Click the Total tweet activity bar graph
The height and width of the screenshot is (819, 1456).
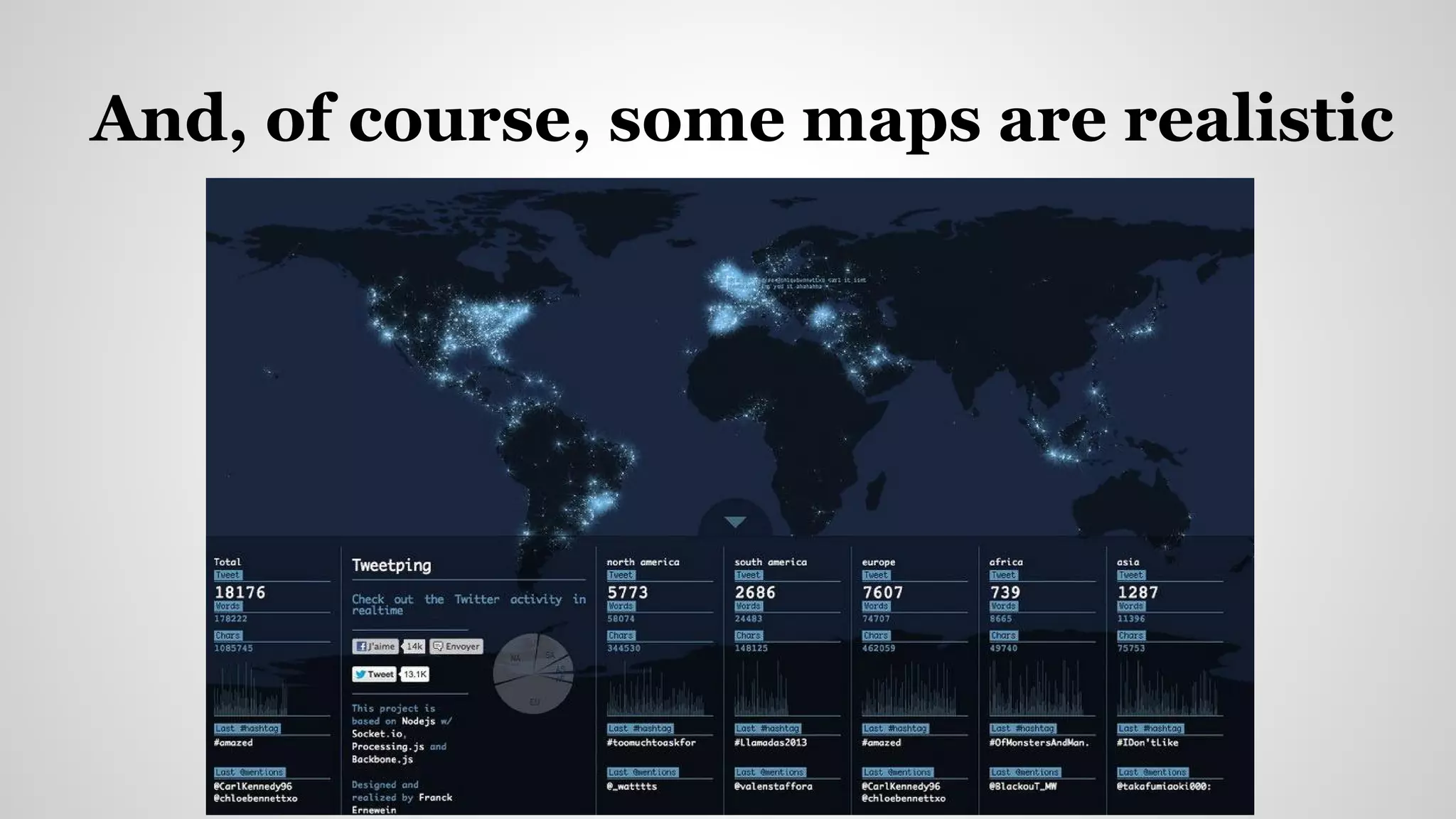[251, 688]
